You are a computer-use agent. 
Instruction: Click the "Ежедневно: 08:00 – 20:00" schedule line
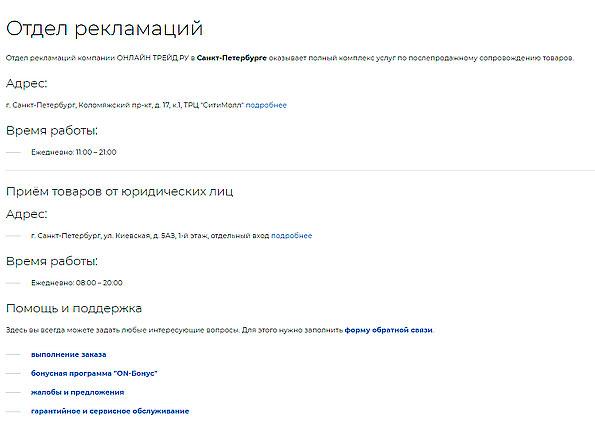click(77, 283)
